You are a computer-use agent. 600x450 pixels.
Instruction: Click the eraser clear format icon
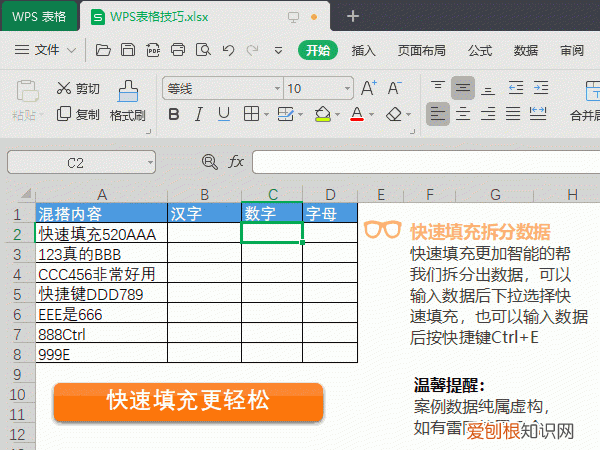click(x=394, y=114)
